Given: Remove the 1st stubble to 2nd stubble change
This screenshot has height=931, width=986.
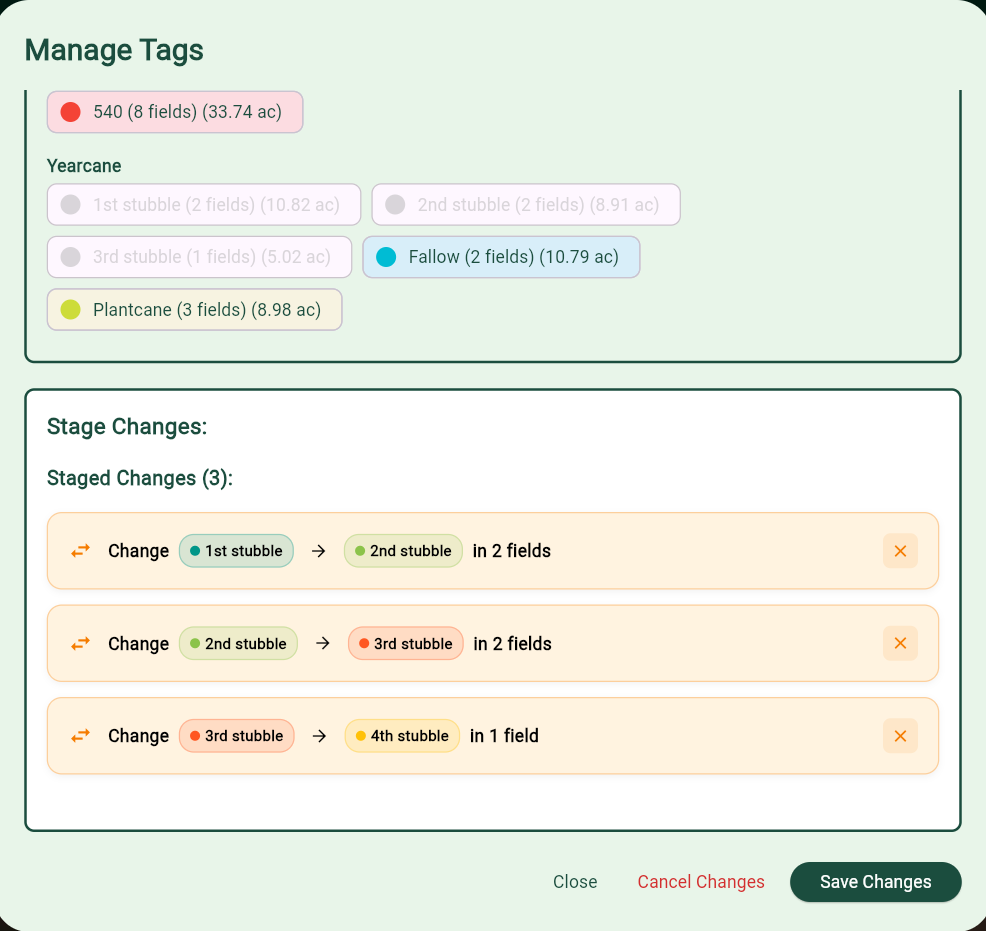Looking at the screenshot, I should pyautogui.click(x=899, y=550).
